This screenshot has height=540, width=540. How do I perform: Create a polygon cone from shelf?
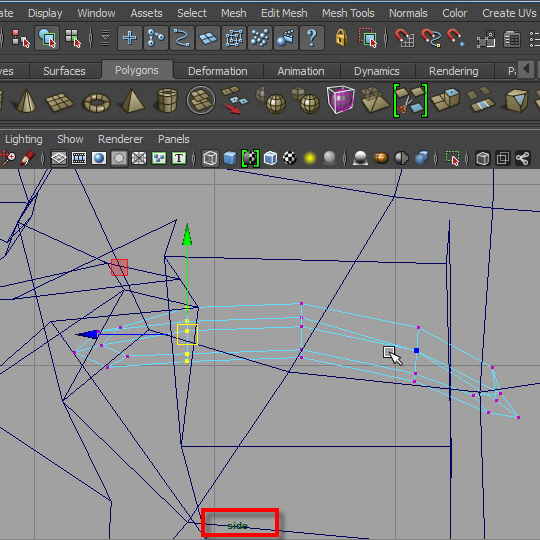pos(26,101)
